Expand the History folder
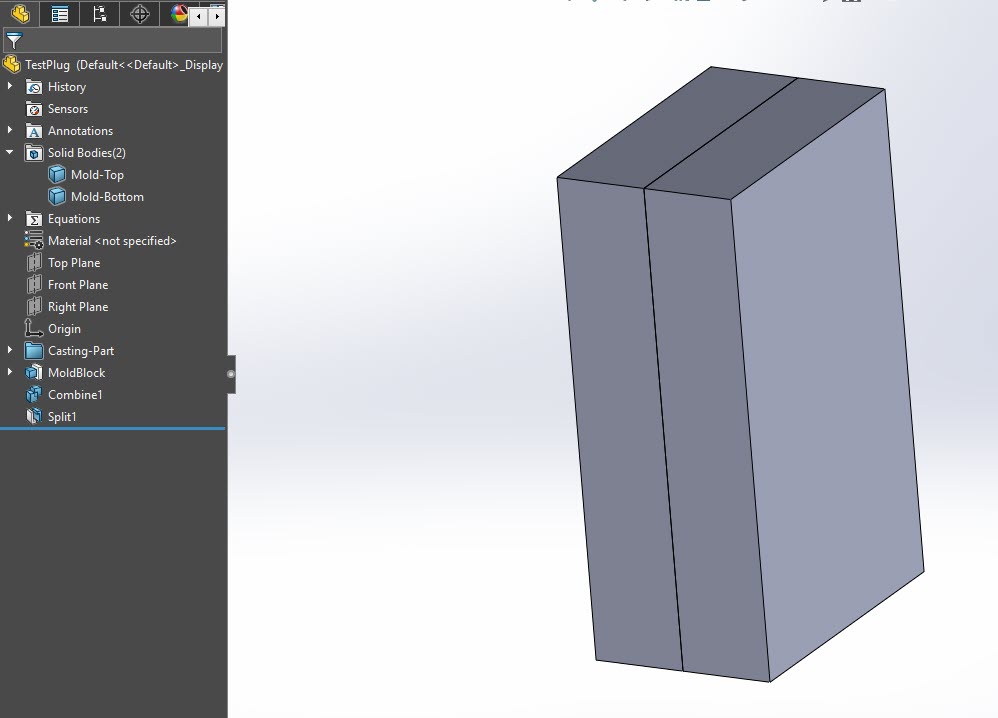Screen dimensions: 998x718 tap(10, 85)
